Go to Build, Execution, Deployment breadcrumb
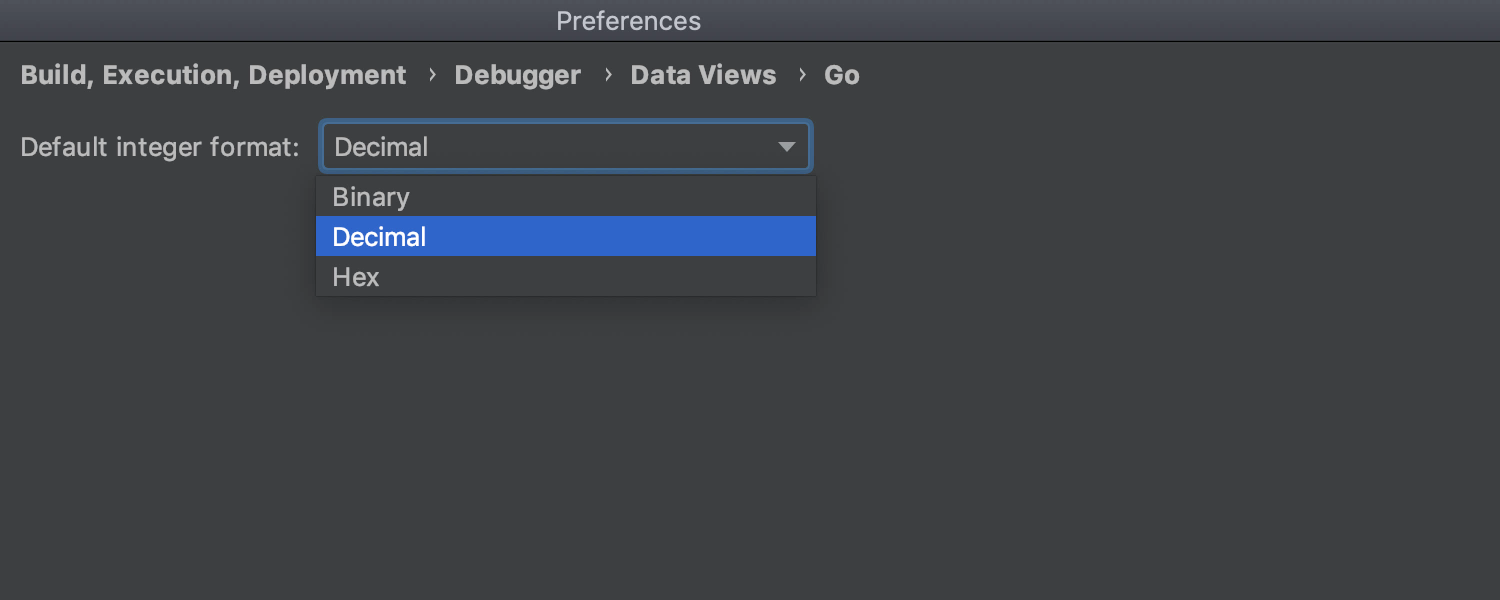 point(213,75)
